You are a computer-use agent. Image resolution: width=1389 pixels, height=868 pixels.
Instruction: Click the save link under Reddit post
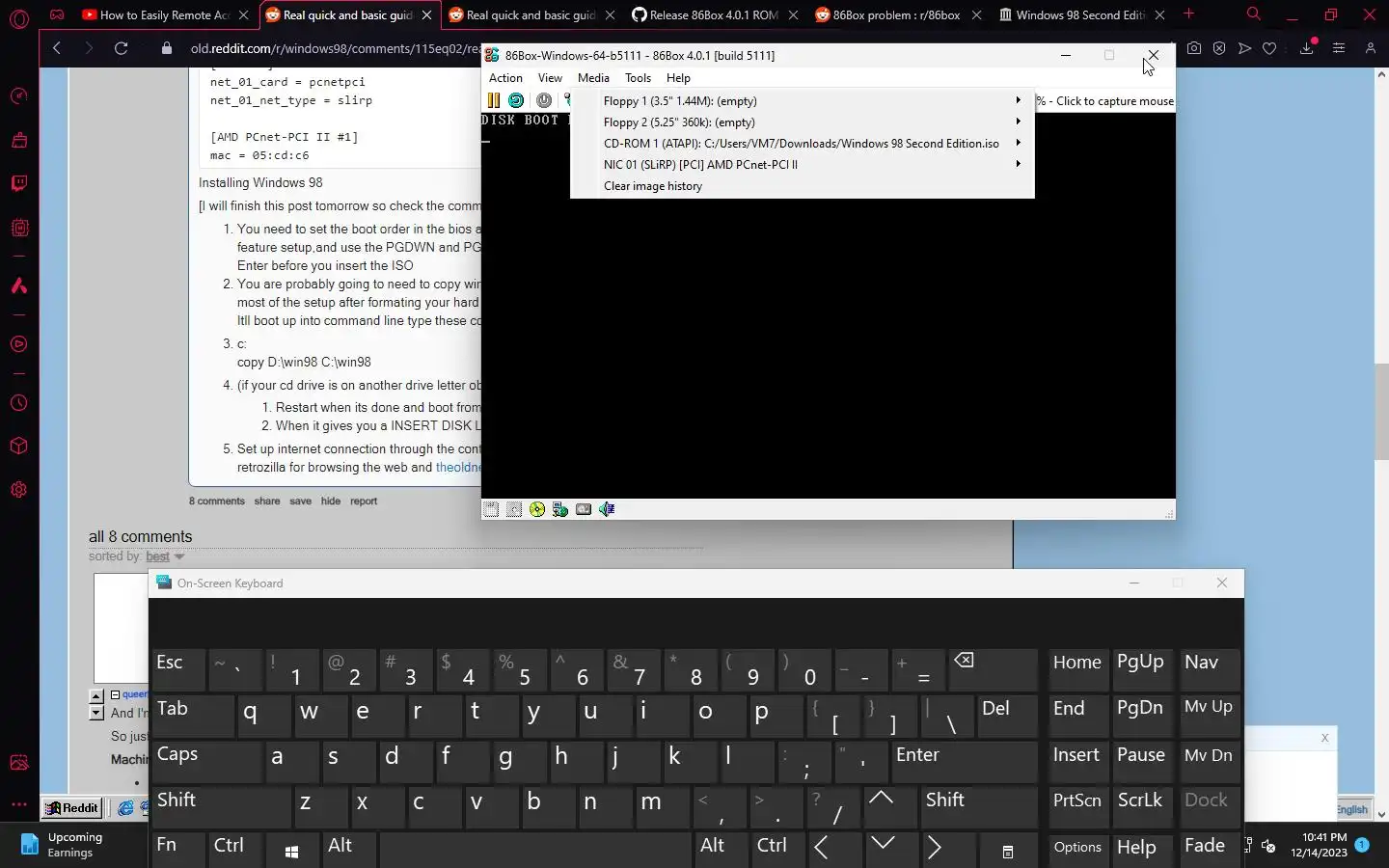(300, 502)
